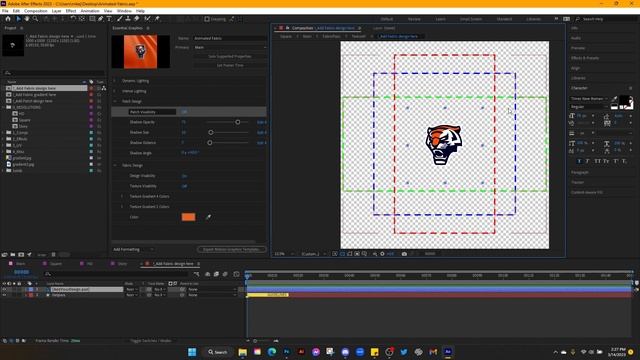Select the Brush tool

(x=120, y=19)
